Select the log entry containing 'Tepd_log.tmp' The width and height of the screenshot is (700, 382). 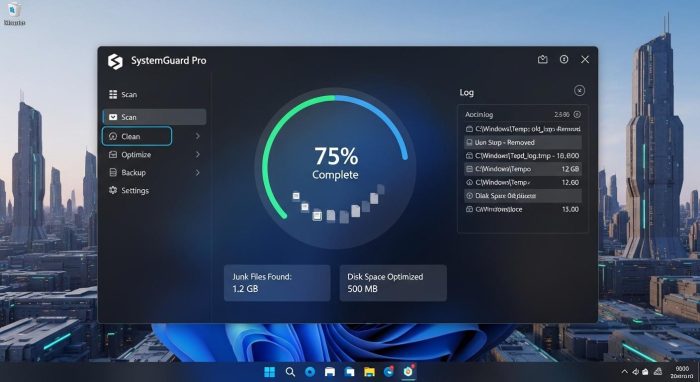523,156
